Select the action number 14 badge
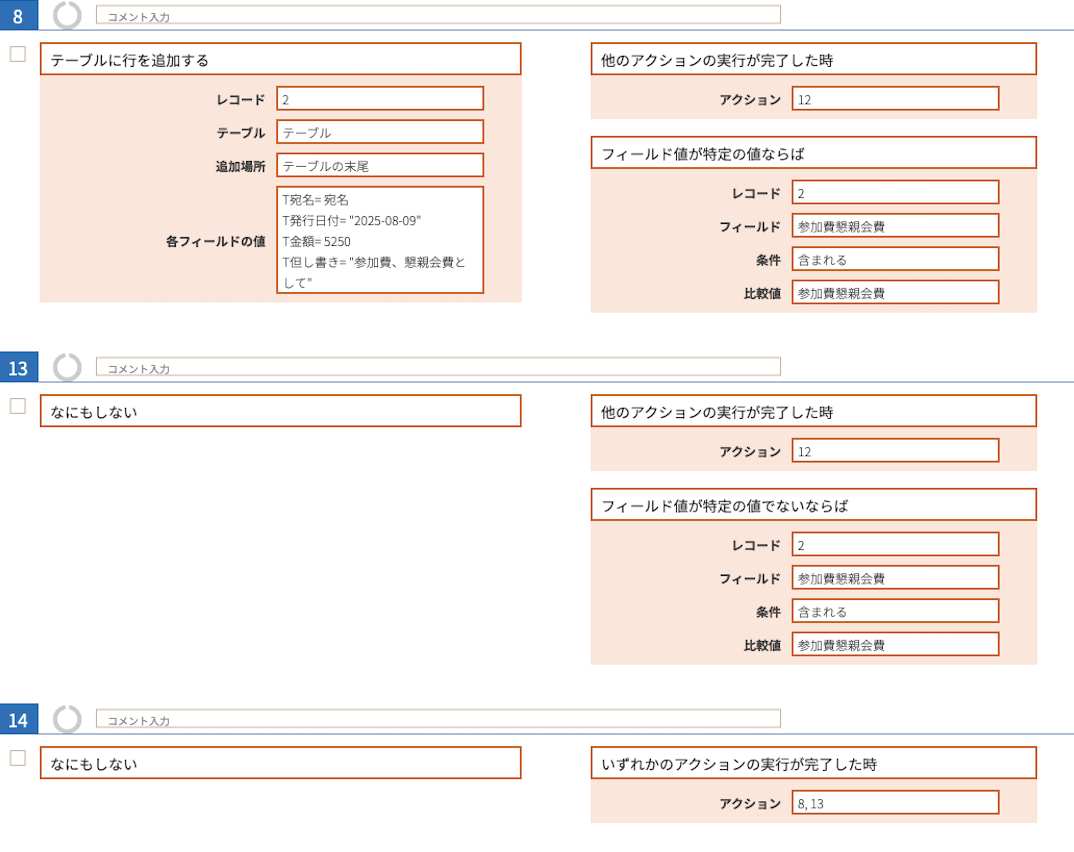 point(18,719)
